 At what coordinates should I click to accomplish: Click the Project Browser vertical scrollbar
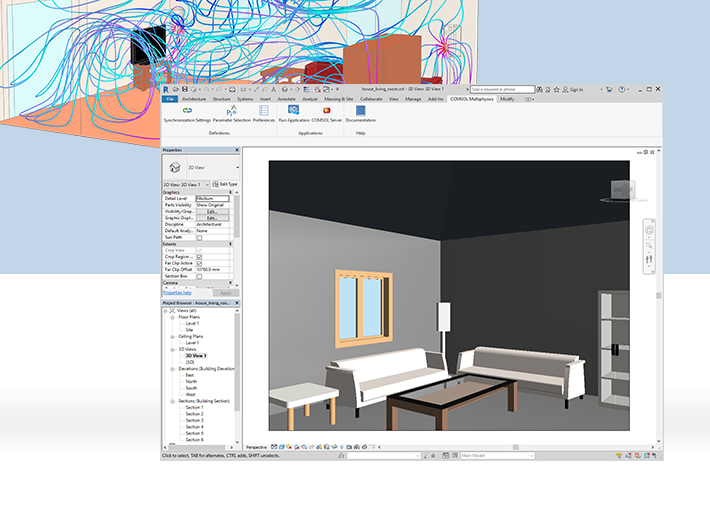[237, 362]
